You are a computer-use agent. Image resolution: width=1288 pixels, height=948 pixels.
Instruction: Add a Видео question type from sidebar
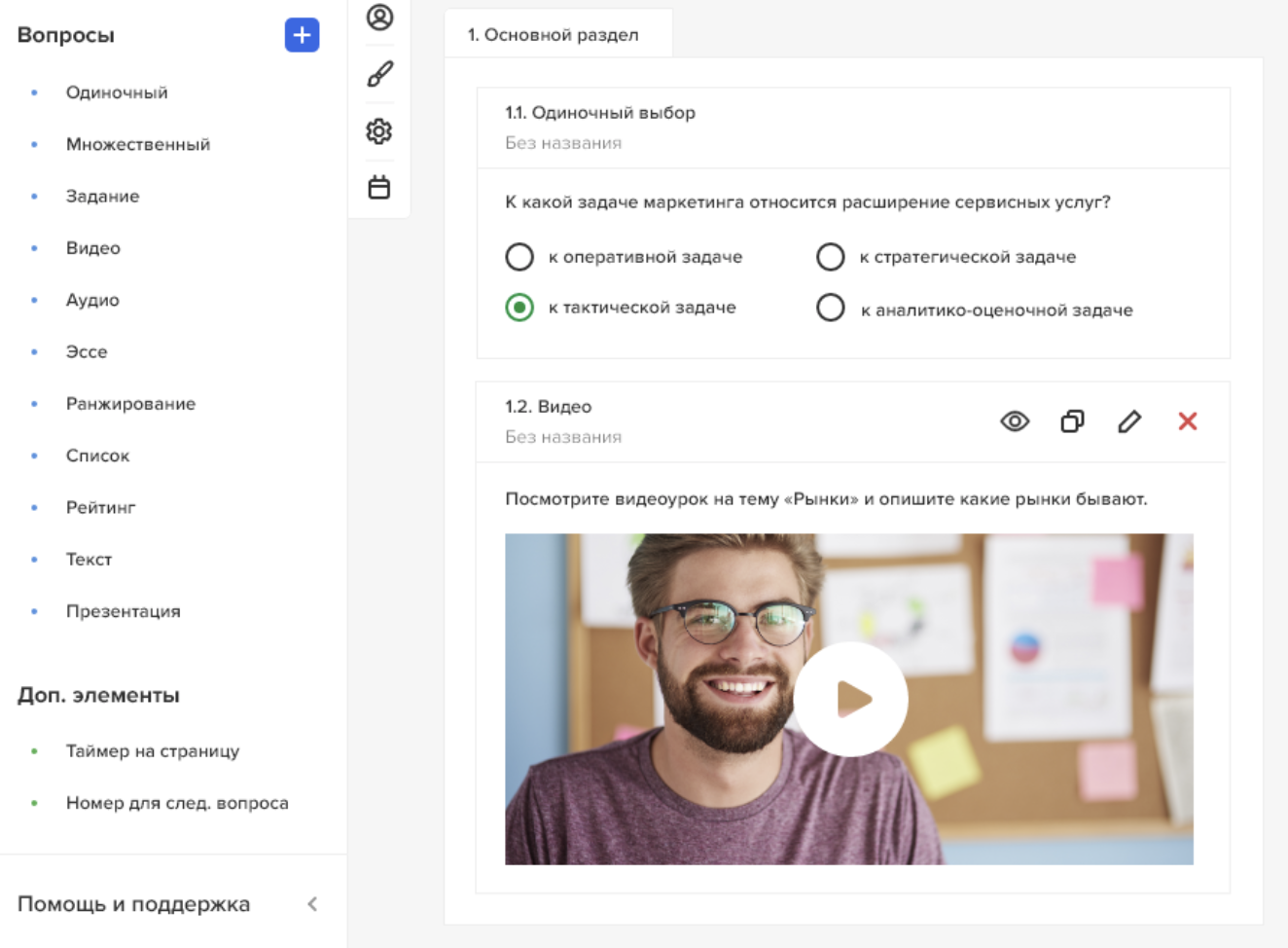93,248
